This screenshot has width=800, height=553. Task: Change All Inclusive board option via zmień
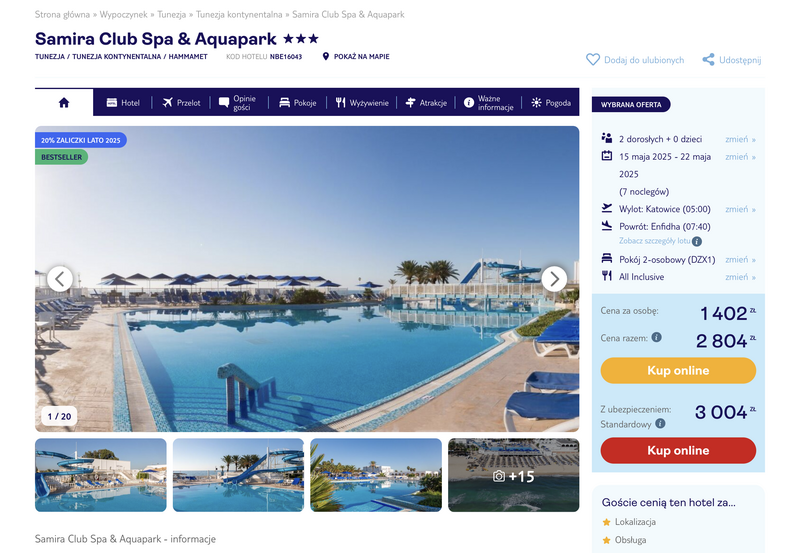[x=740, y=277]
